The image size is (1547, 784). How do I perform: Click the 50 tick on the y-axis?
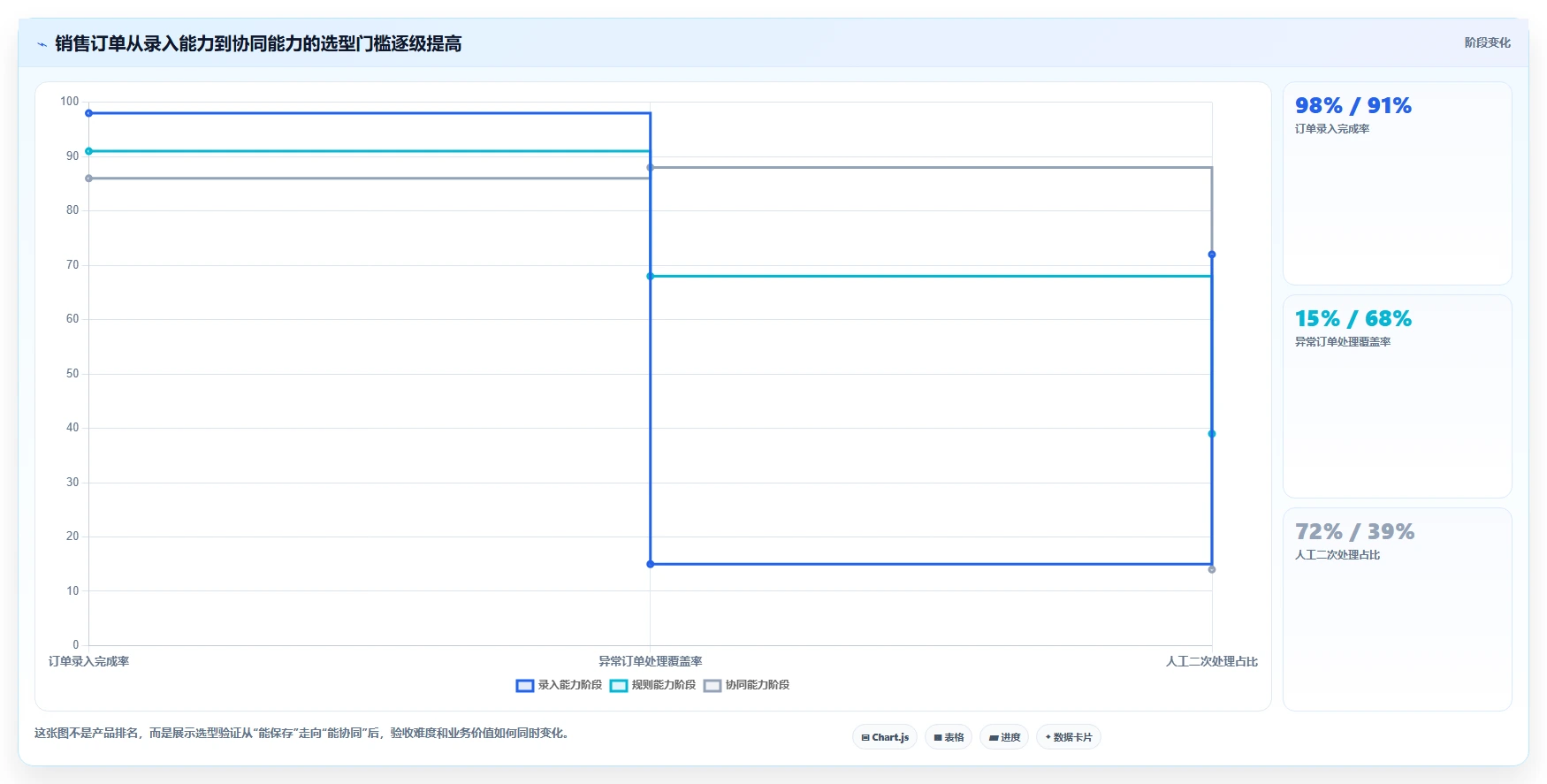pos(72,374)
